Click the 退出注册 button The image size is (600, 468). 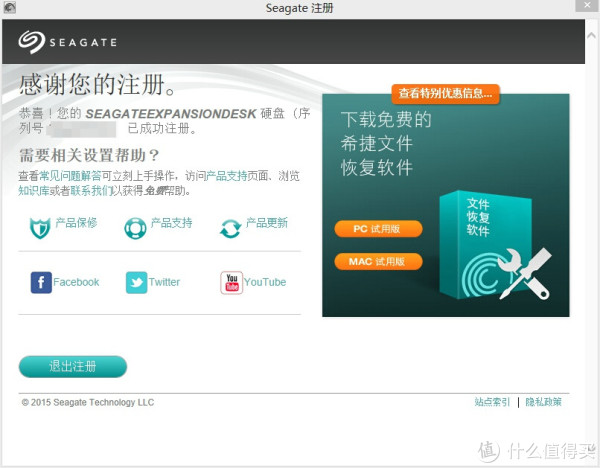click(x=73, y=366)
